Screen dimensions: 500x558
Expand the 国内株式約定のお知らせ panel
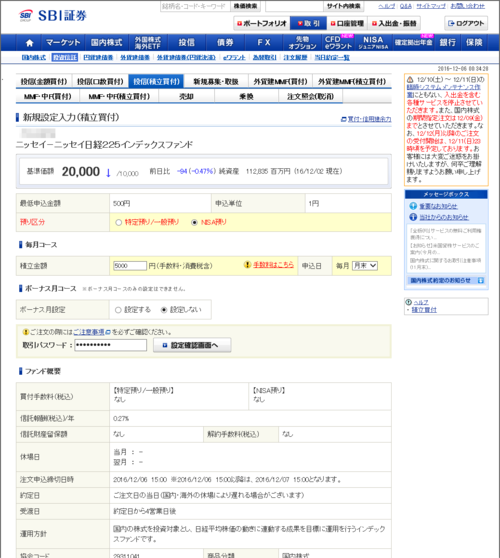(447, 281)
